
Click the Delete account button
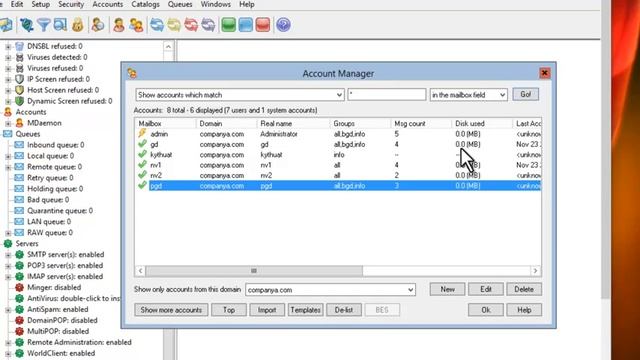pyautogui.click(x=524, y=289)
